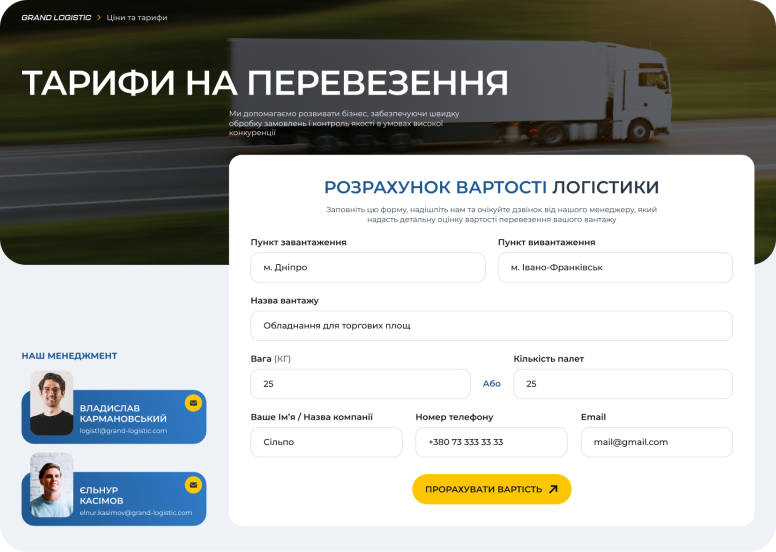The width and height of the screenshot is (776, 552).
Task: Click the Наш менеджмент heading
Action: (69, 355)
